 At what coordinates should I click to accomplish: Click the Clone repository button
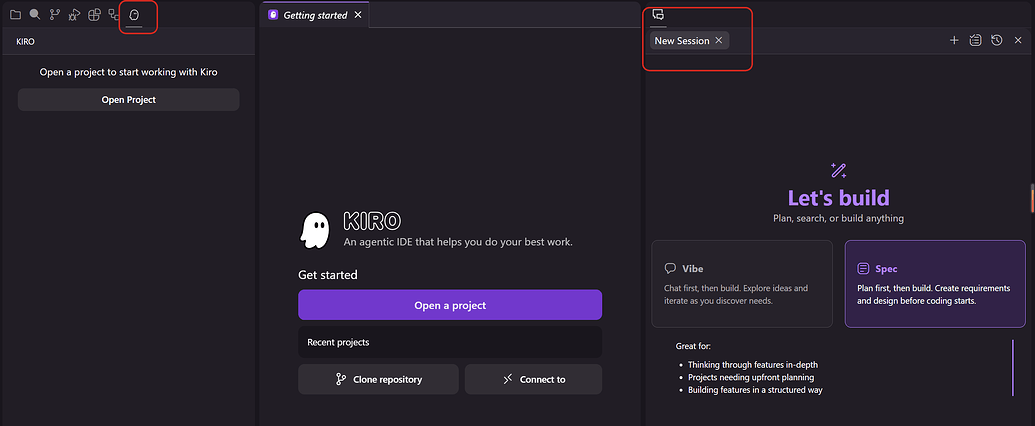[x=378, y=379]
